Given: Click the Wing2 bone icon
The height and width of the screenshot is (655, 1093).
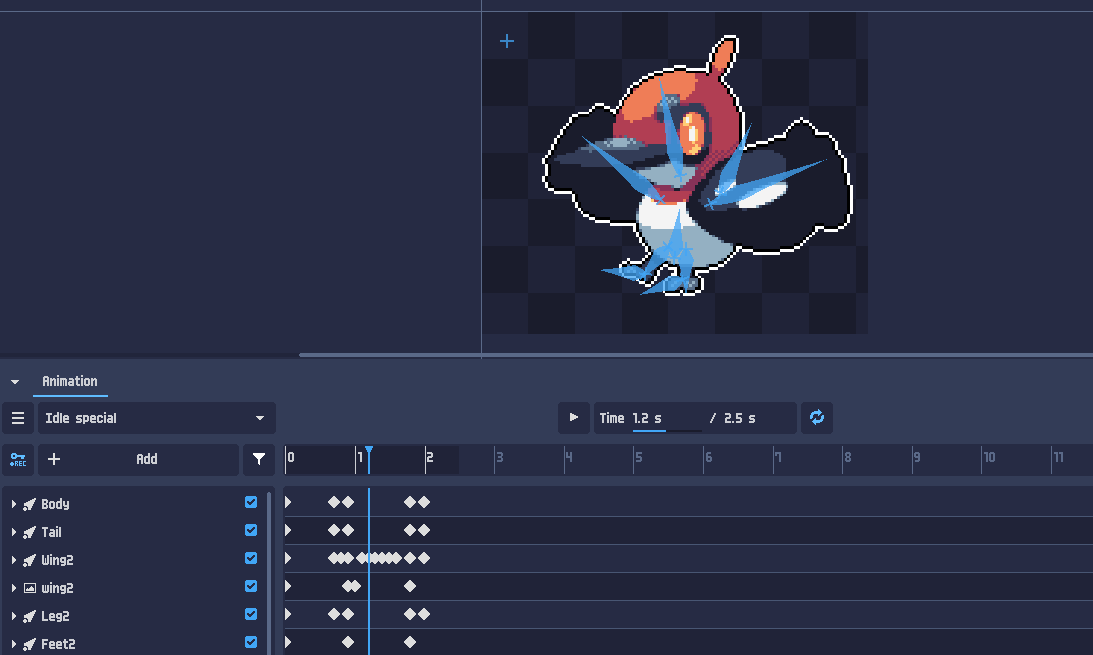Looking at the screenshot, I should (29, 560).
